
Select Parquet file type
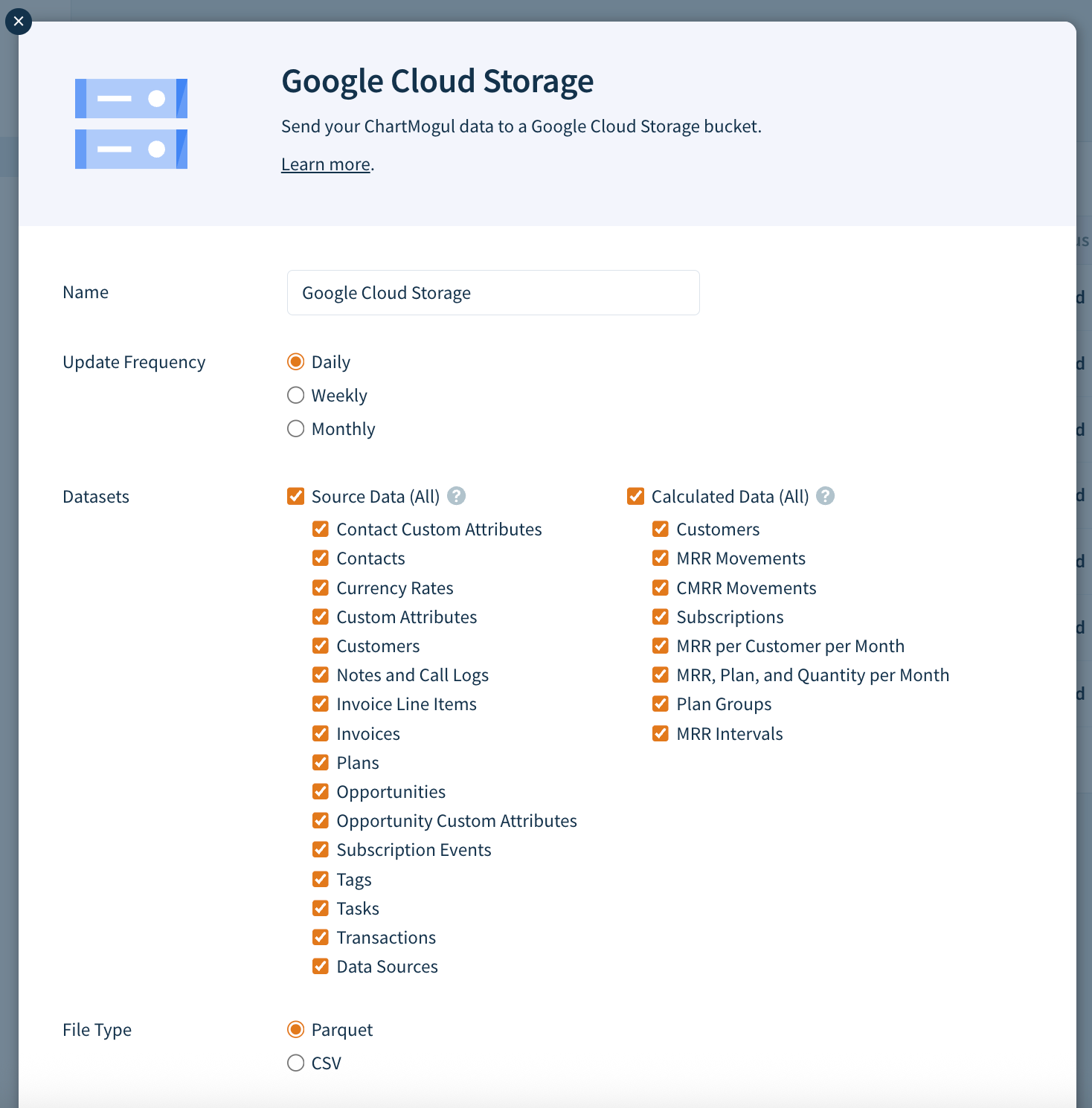(296, 1030)
